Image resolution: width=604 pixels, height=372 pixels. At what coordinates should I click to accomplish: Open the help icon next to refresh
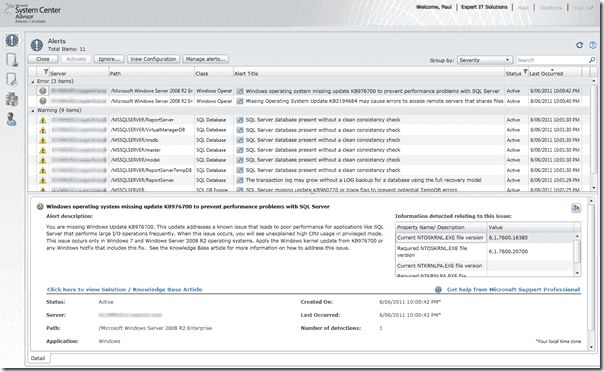click(592, 45)
